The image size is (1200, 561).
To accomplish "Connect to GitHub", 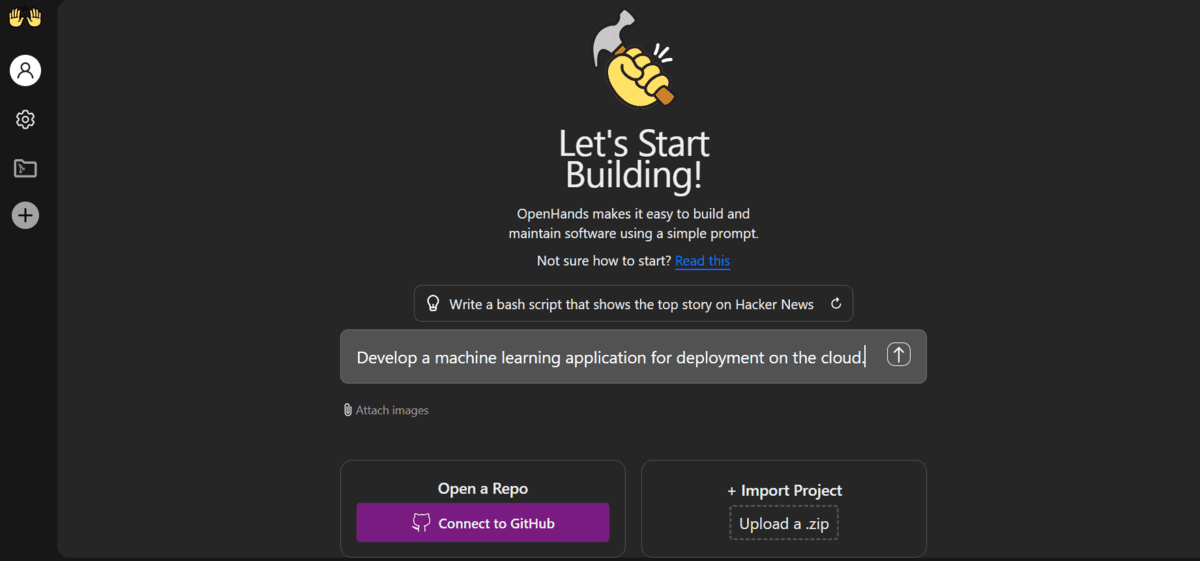I will pyautogui.click(x=483, y=523).
